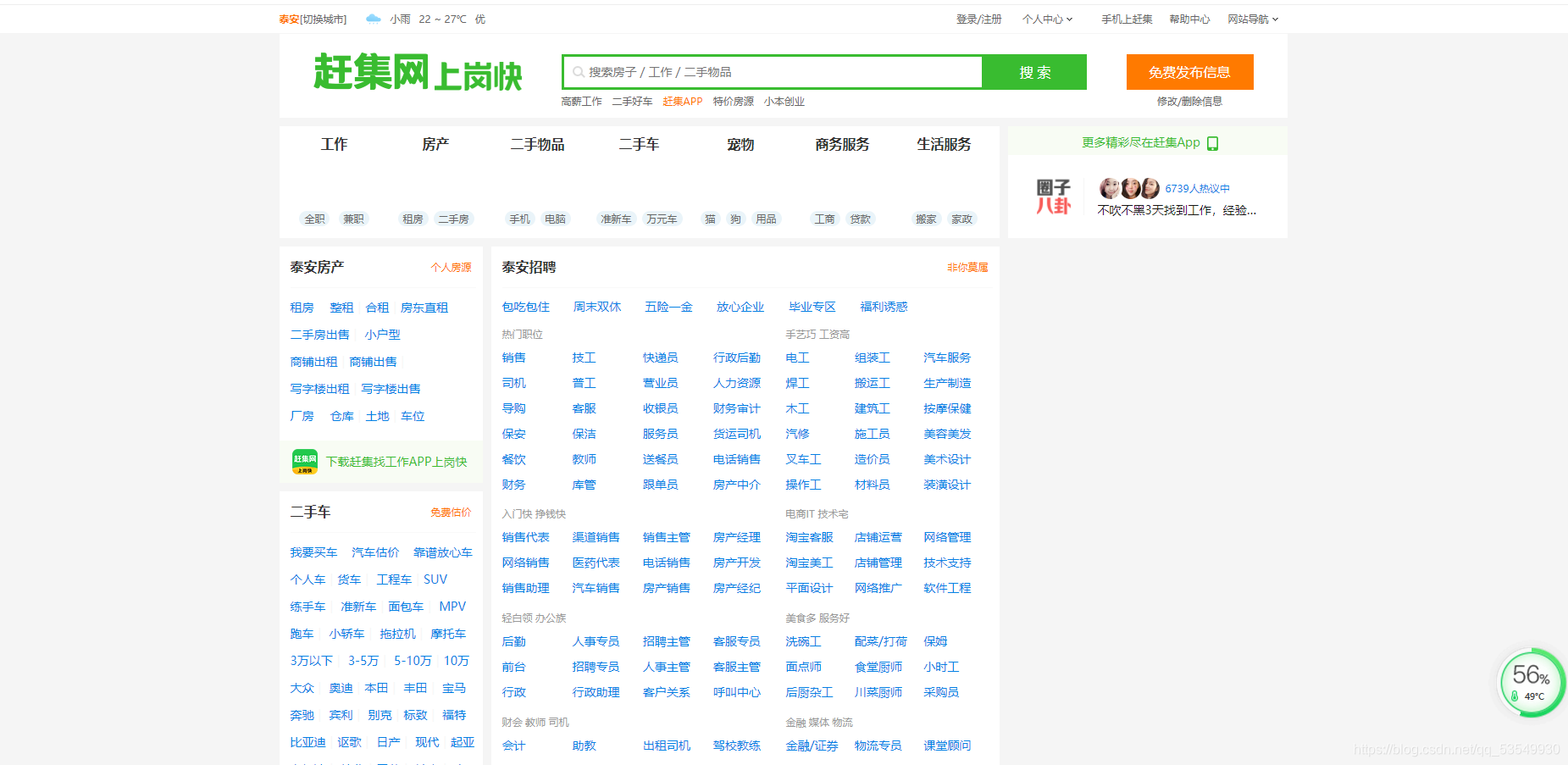
Task: Click the 川菜厨师 job link
Action: click(878, 692)
